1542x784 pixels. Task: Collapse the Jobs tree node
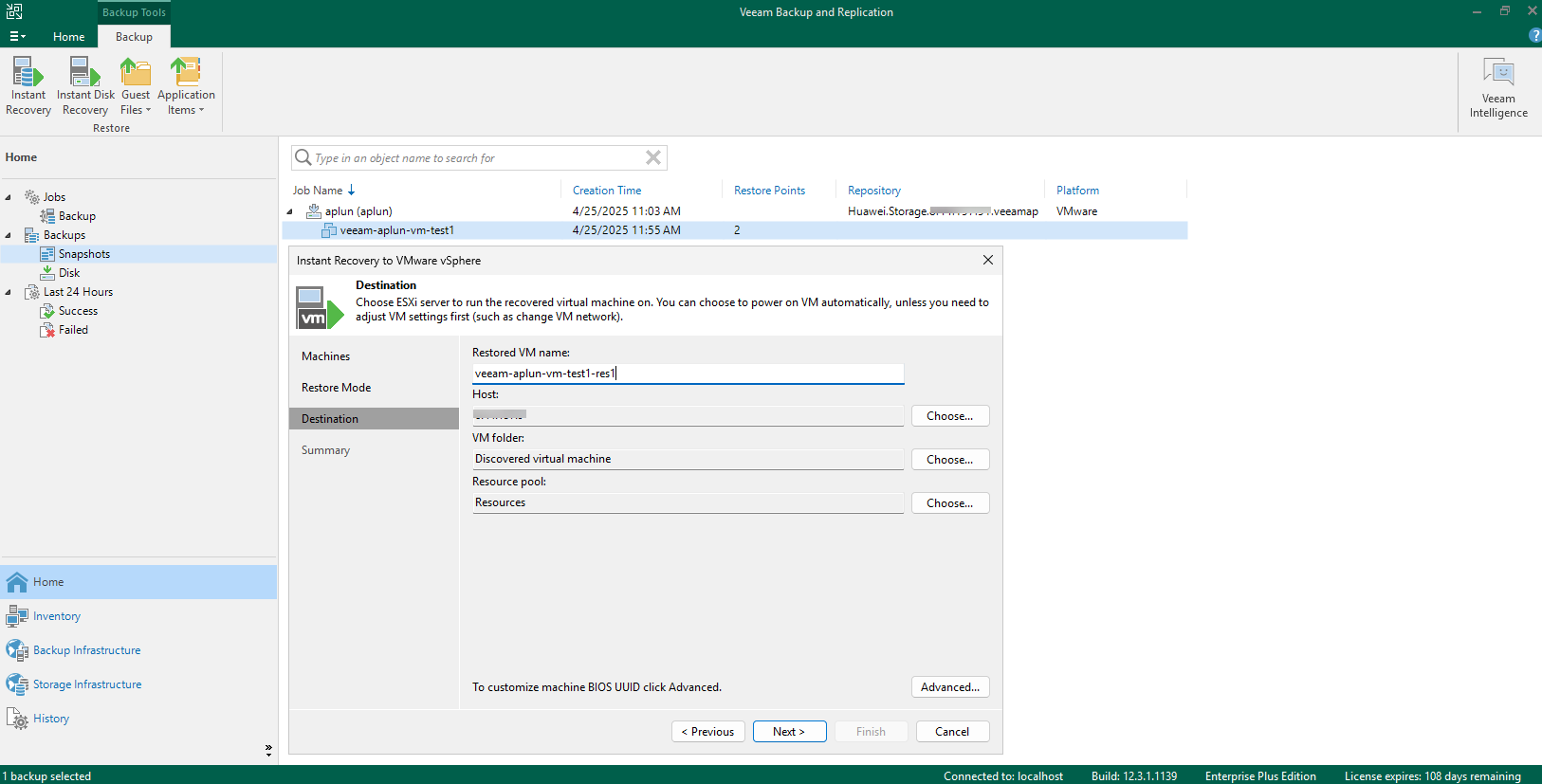pos(9,197)
